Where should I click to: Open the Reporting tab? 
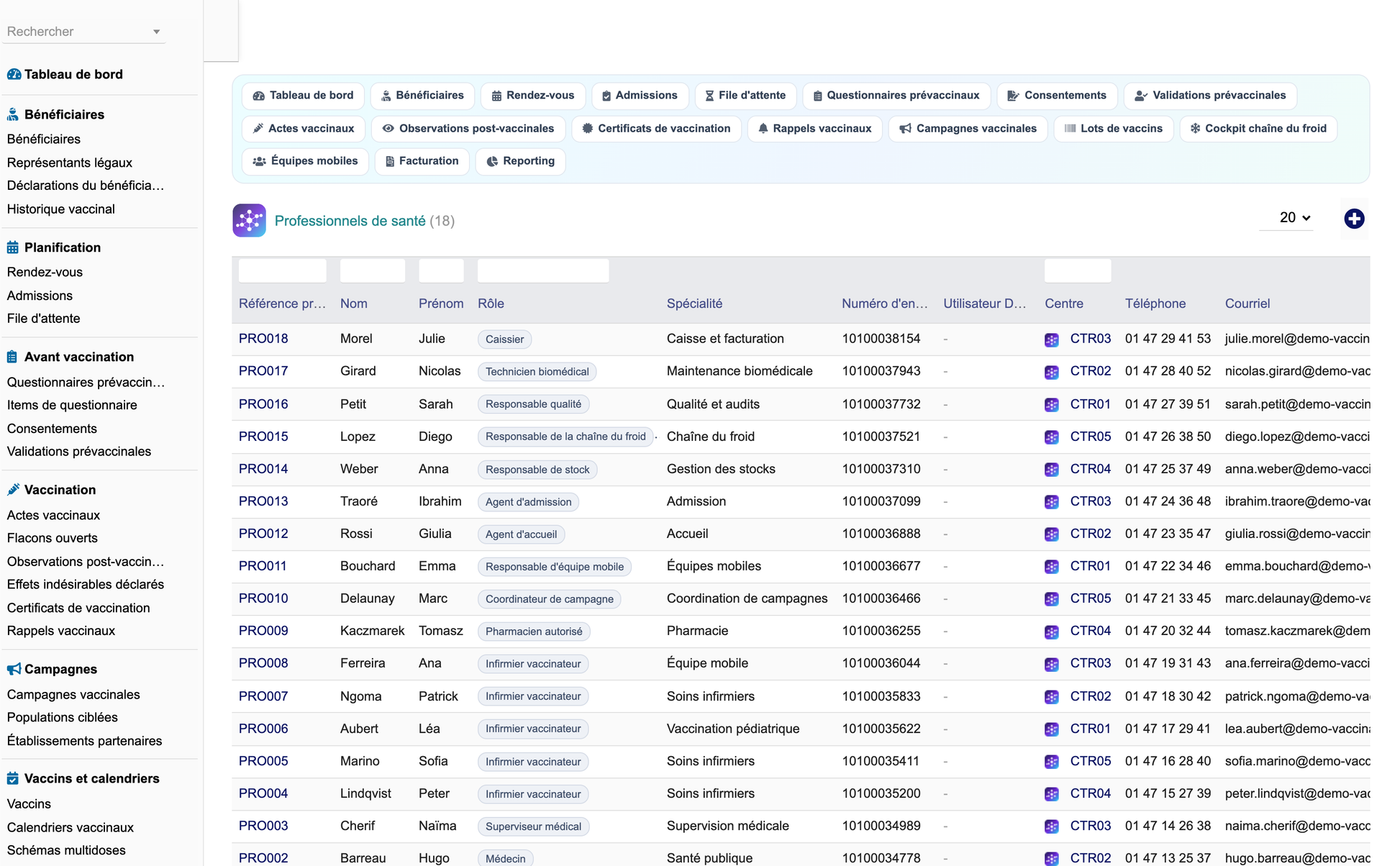[520, 161]
